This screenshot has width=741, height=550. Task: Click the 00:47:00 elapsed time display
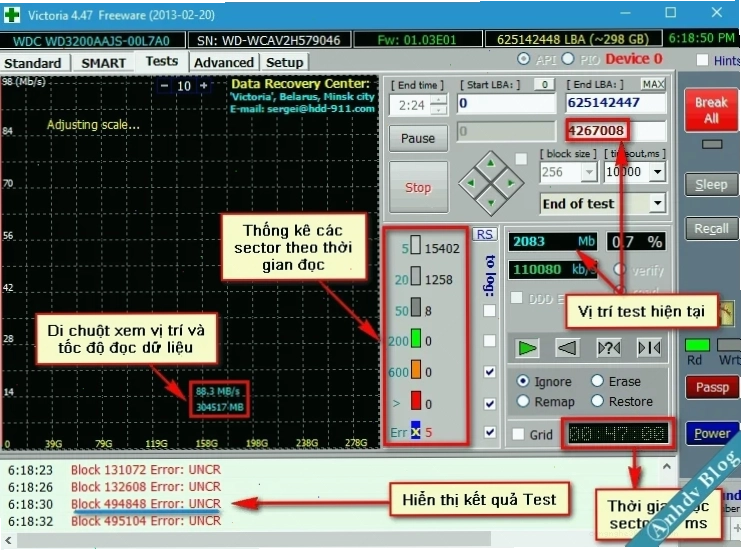click(617, 433)
